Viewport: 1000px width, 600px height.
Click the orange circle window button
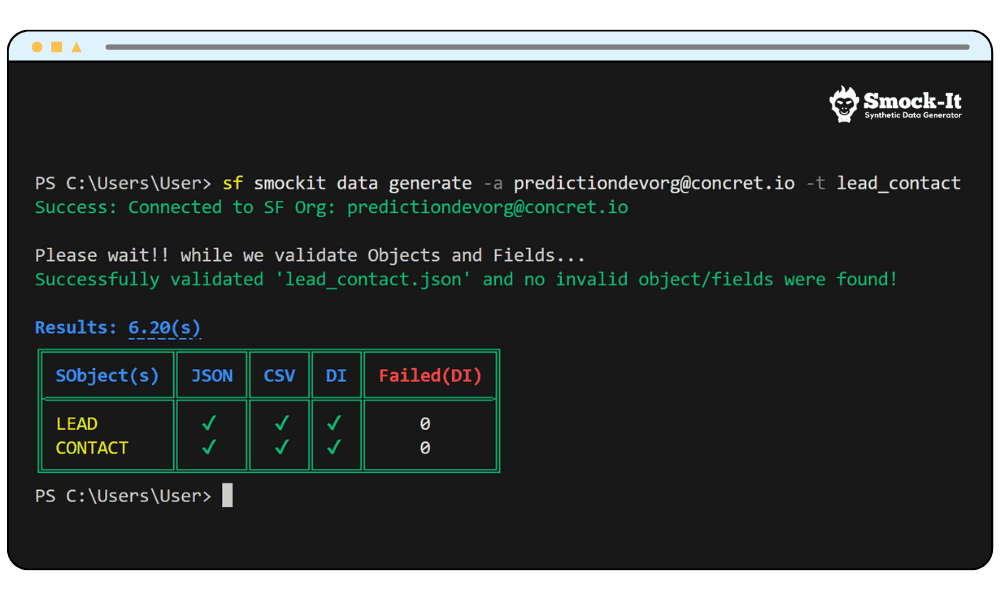coord(37,47)
